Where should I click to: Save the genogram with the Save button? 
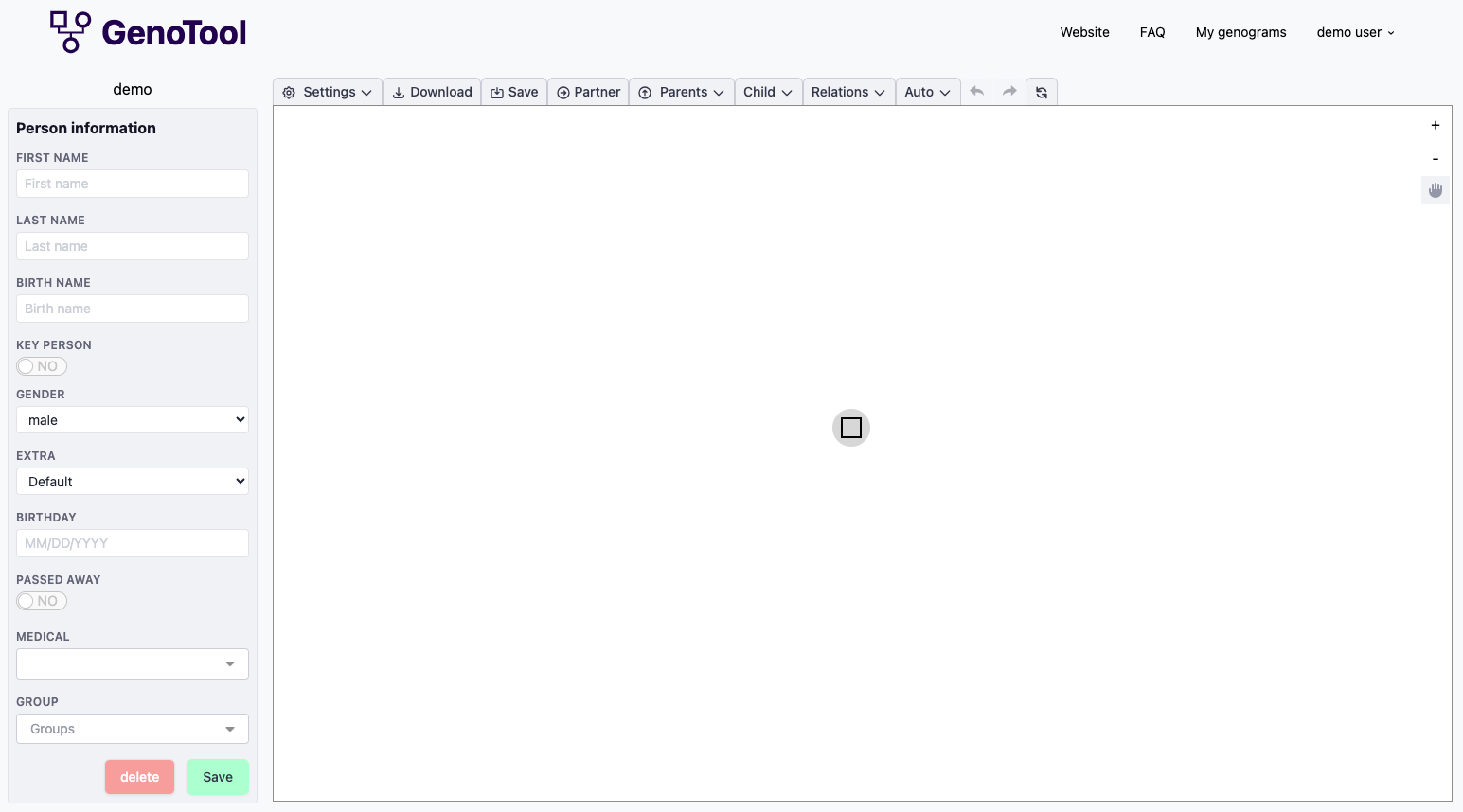[514, 91]
